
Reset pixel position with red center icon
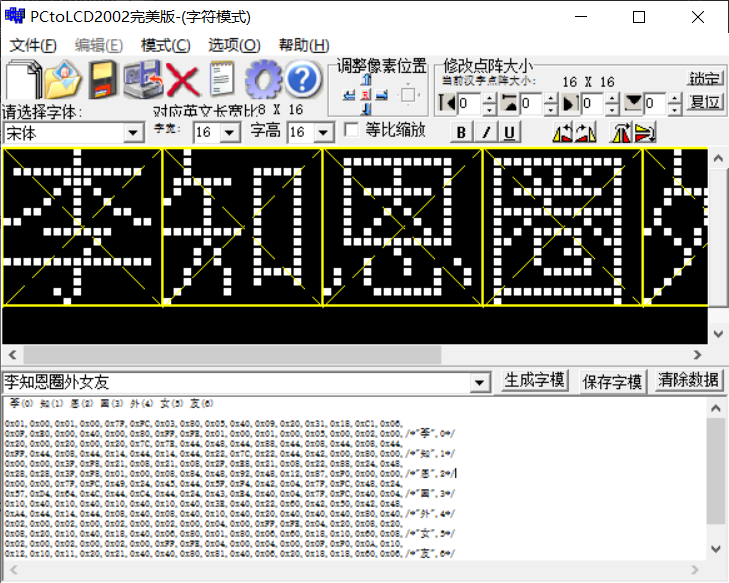point(366,95)
